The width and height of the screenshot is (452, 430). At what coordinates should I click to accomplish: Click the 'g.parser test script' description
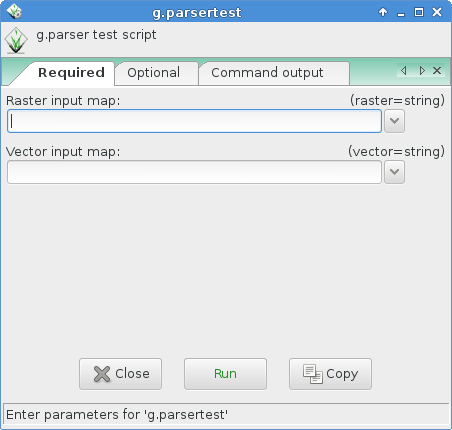96,35
